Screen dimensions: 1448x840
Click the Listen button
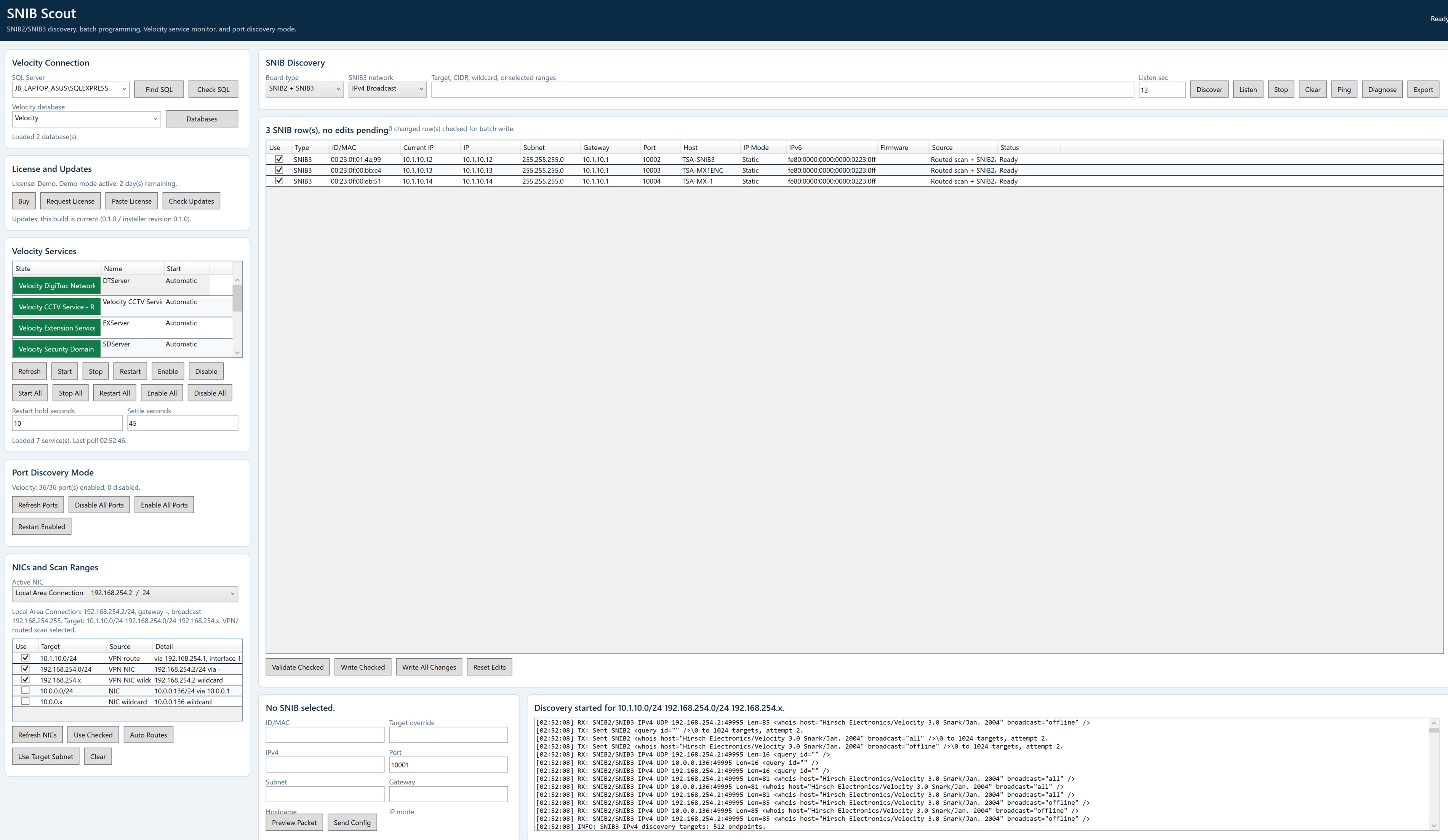(x=1248, y=89)
